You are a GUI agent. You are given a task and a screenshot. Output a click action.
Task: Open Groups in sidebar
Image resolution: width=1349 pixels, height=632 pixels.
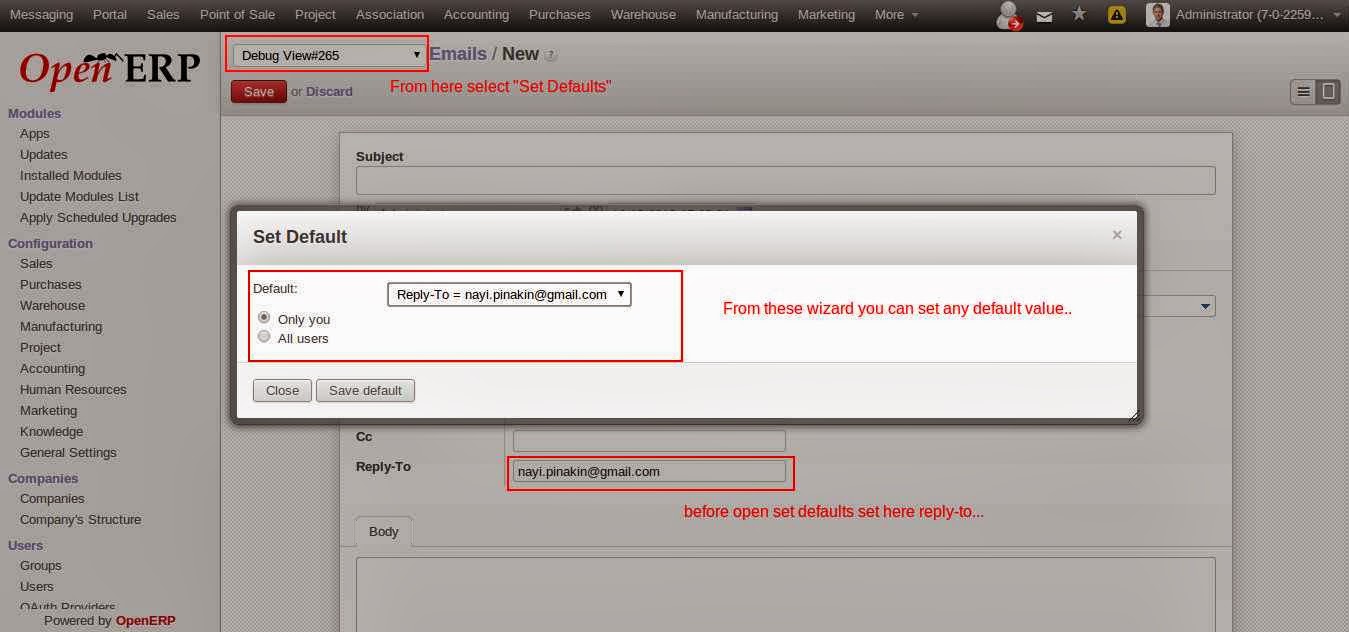click(x=41, y=566)
